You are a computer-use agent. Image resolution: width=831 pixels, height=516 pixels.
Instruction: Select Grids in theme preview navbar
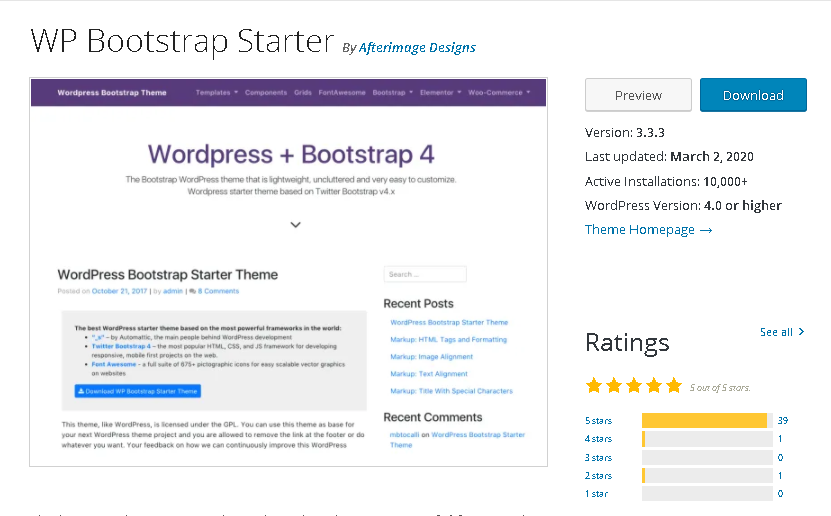point(303,93)
